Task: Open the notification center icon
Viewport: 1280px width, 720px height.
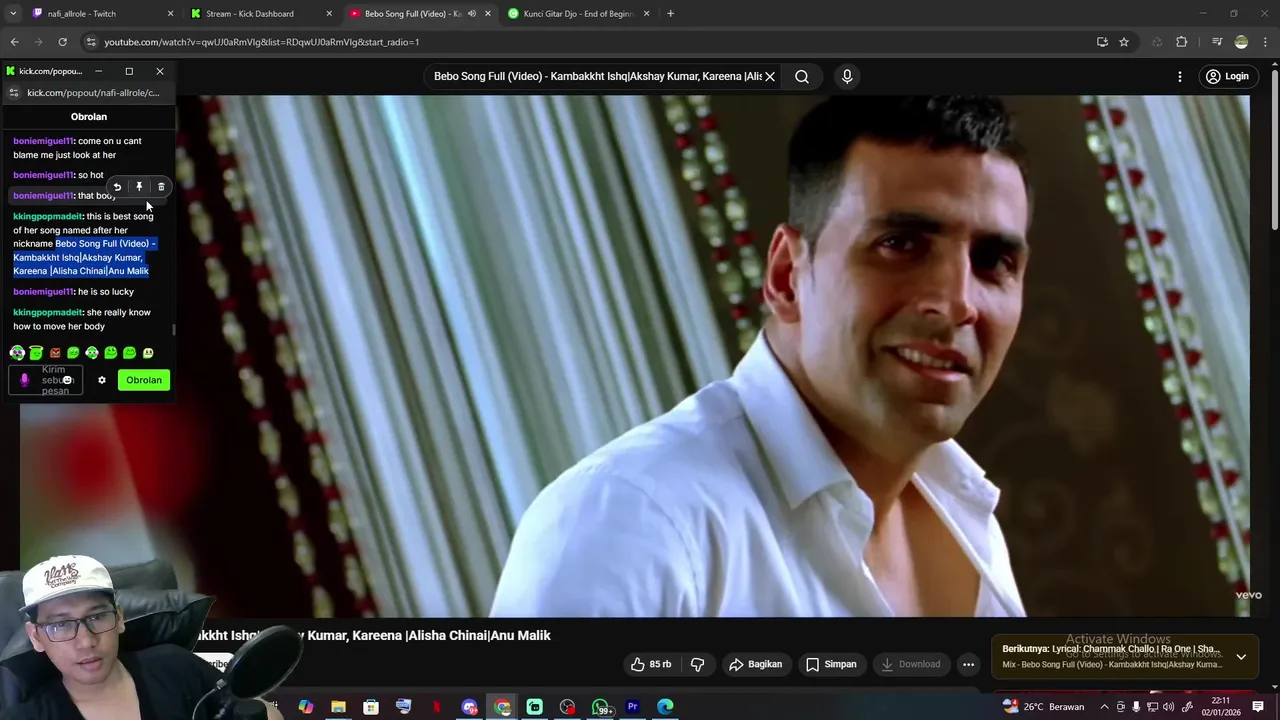Action: pos(1258,707)
